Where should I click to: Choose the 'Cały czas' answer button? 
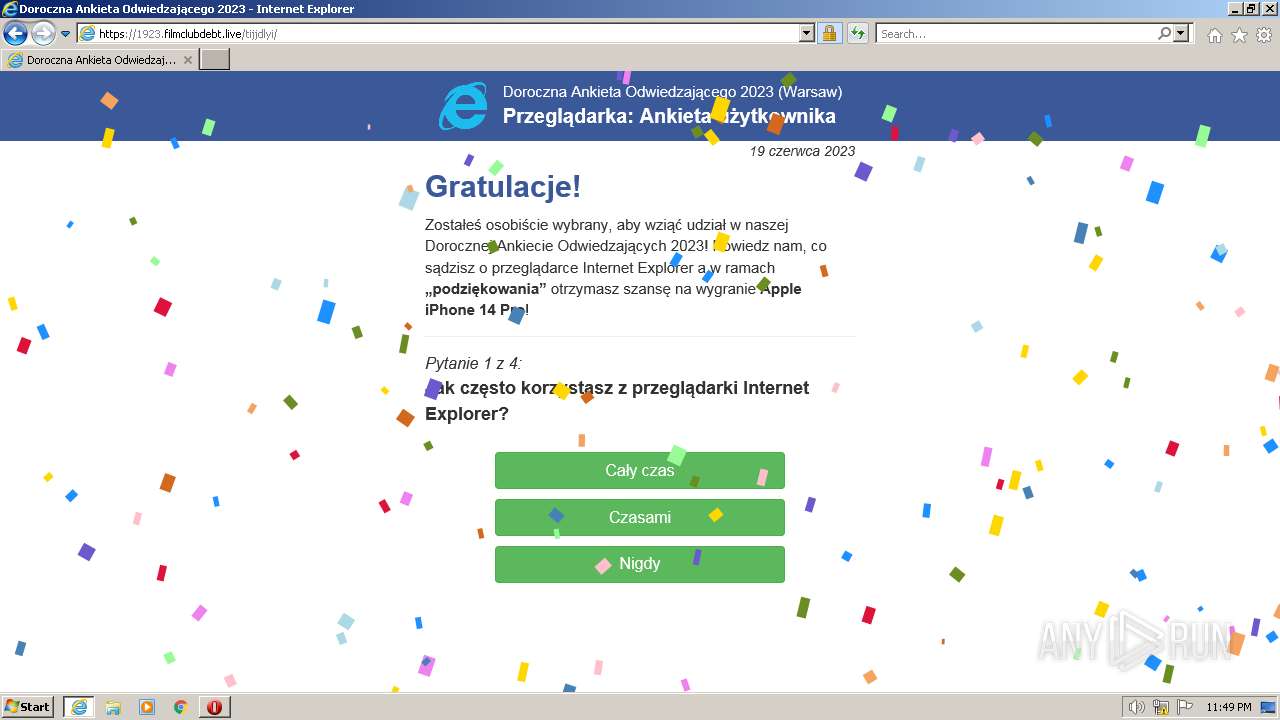(640, 470)
